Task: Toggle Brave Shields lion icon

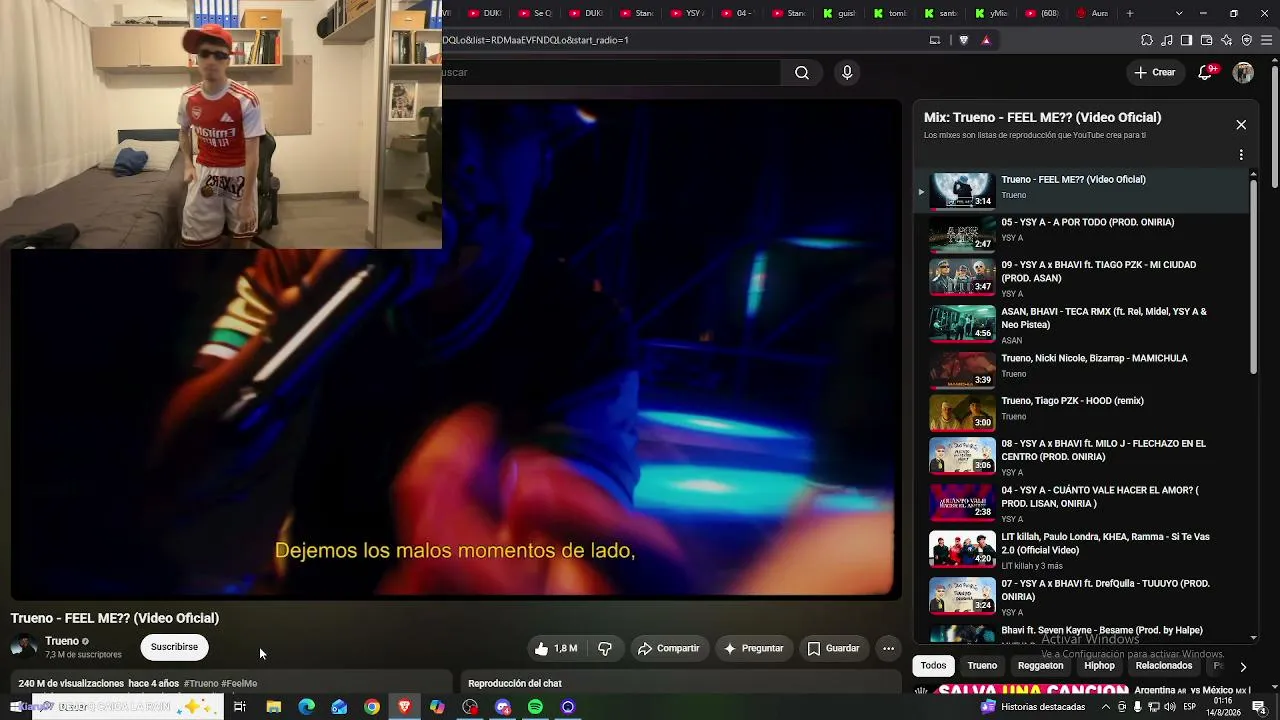Action: click(964, 40)
